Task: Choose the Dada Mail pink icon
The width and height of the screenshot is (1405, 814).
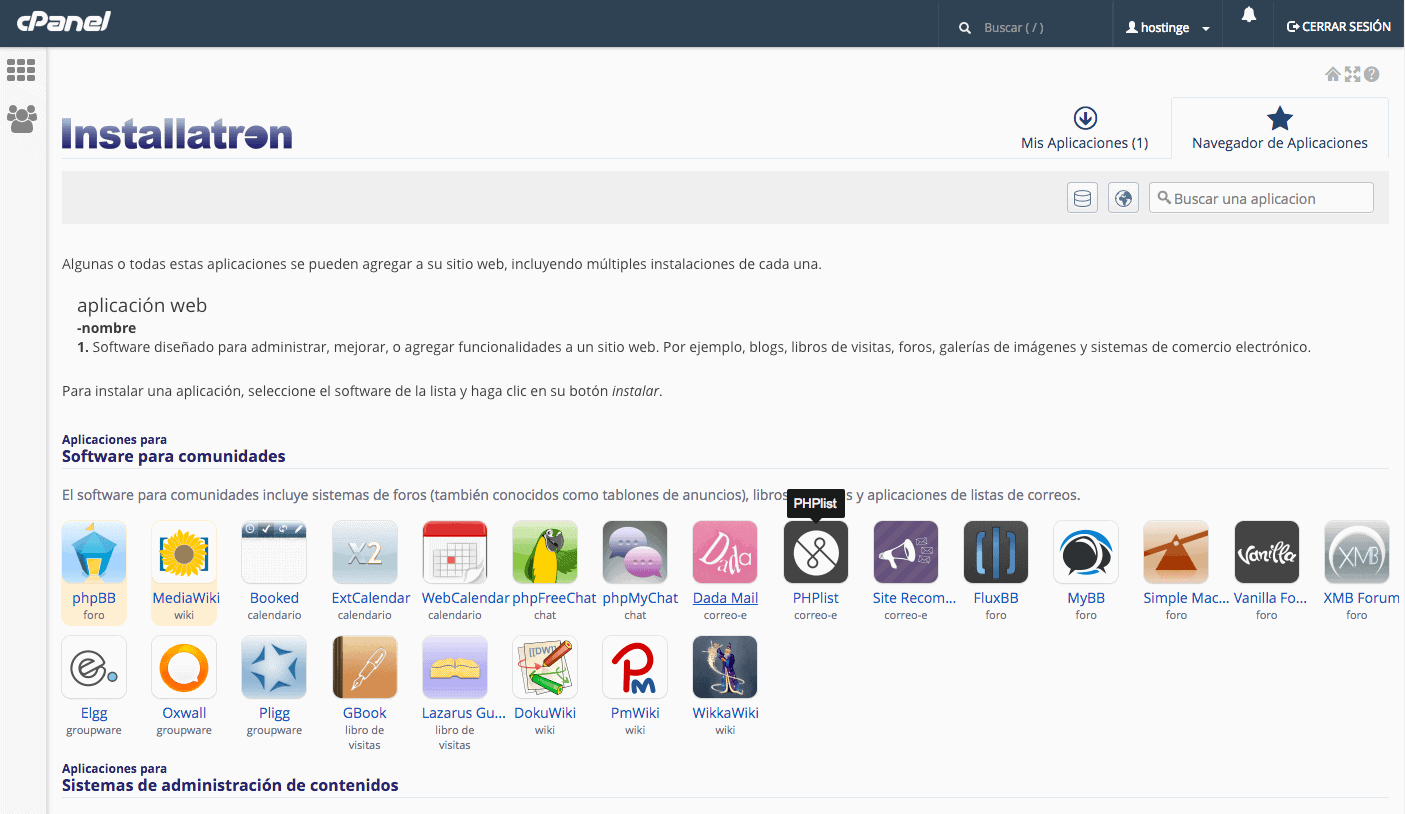Action: (x=725, y=552)
